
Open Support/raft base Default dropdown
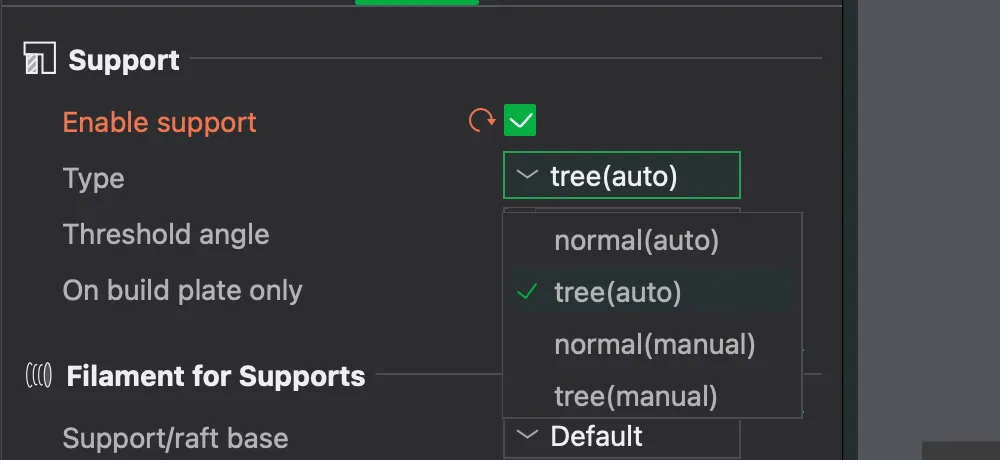(622, 438)
